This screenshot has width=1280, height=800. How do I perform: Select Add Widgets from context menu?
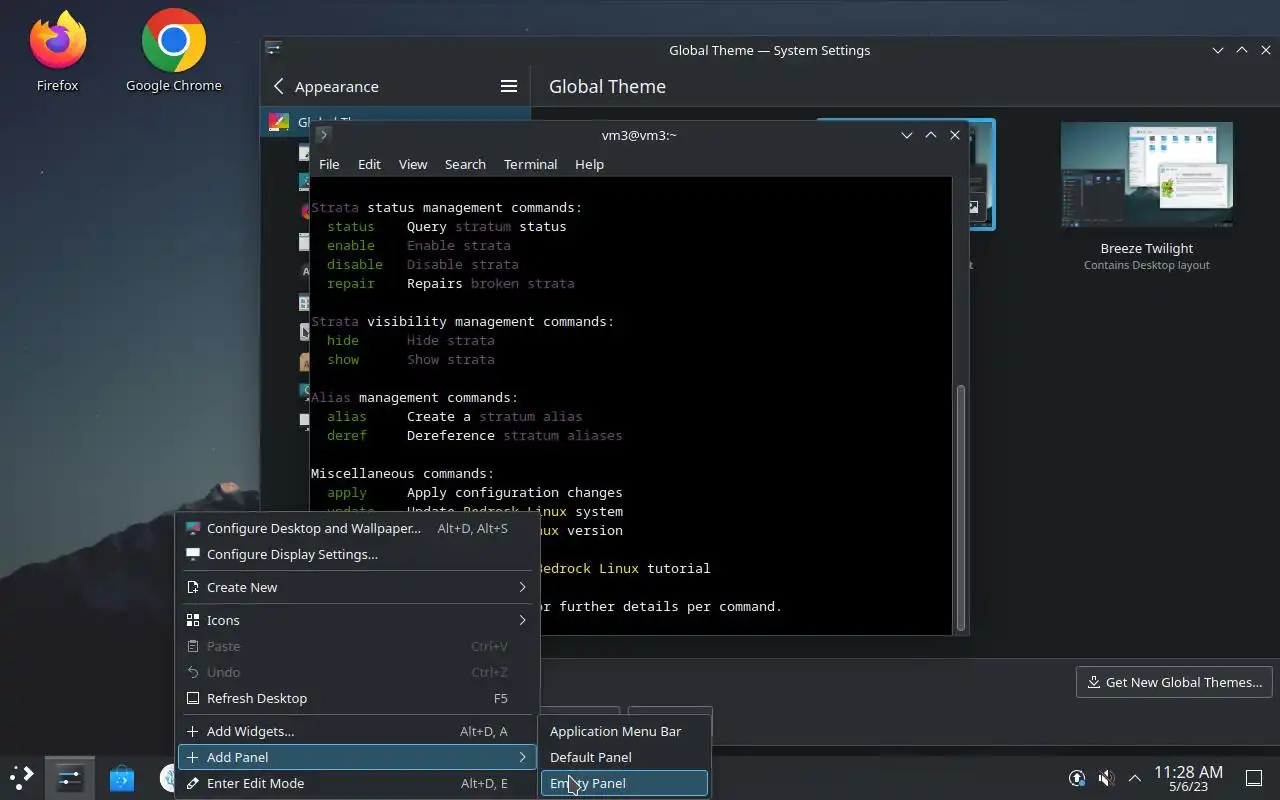[357, 731]
